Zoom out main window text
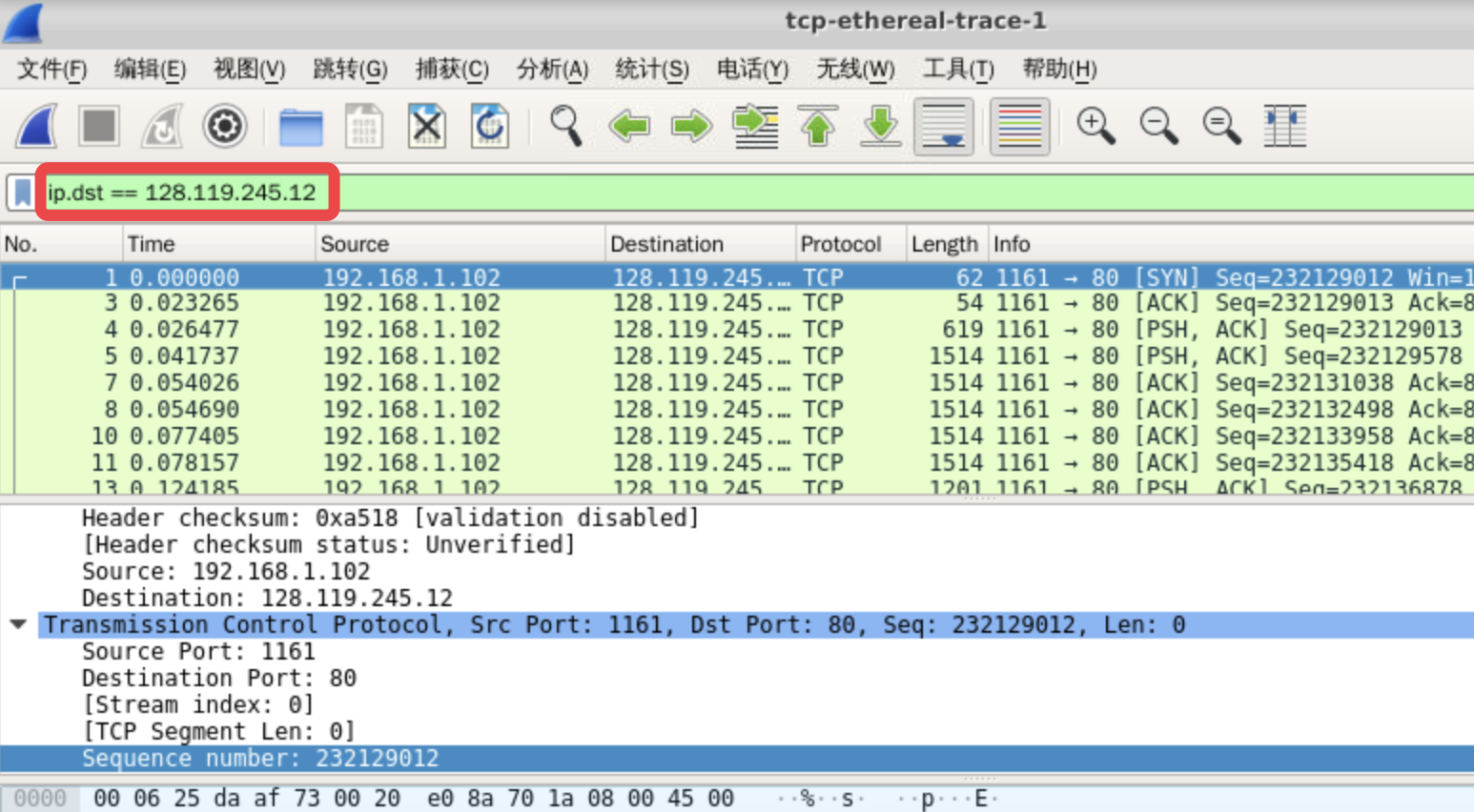 pyautogui.click(x=1158, y=126)
